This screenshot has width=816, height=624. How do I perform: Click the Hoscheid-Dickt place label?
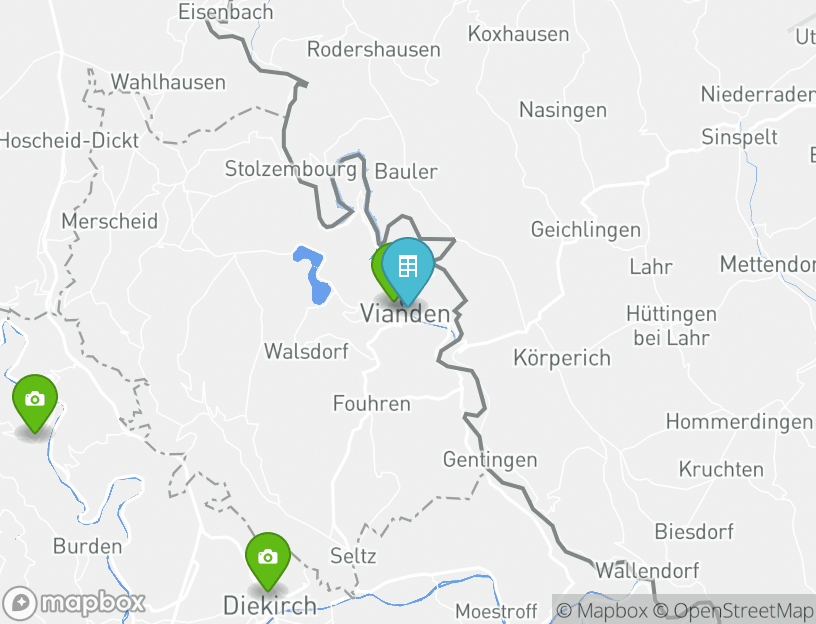(x=69, y=141)
